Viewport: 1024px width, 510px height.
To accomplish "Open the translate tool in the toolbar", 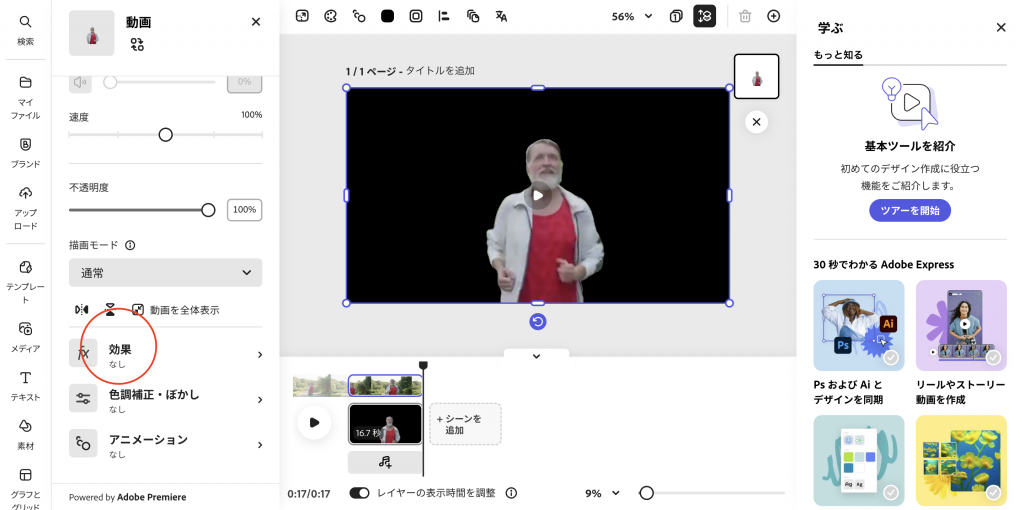I will coord(502,16).
